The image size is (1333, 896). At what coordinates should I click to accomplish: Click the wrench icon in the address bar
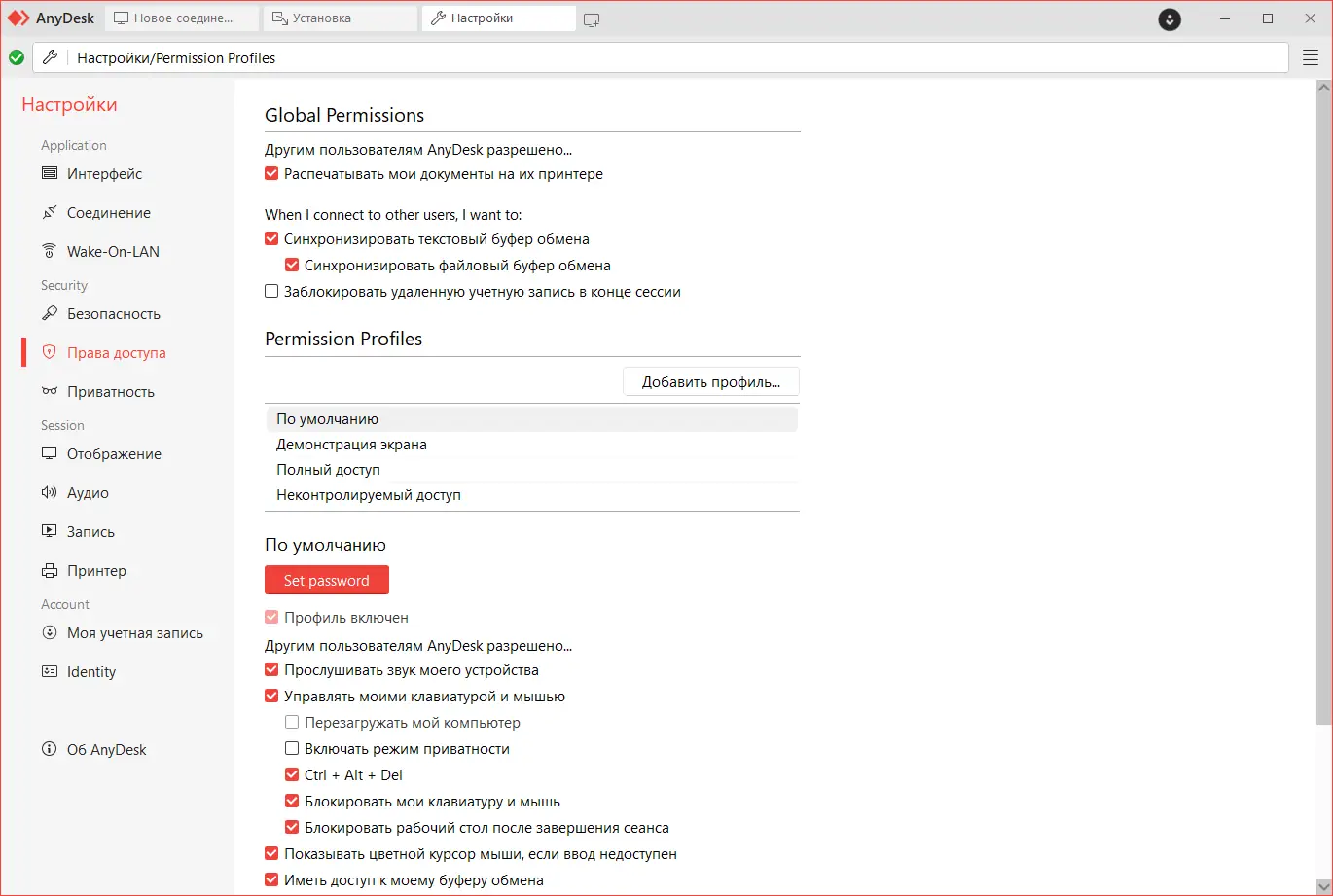click(51, 57)
